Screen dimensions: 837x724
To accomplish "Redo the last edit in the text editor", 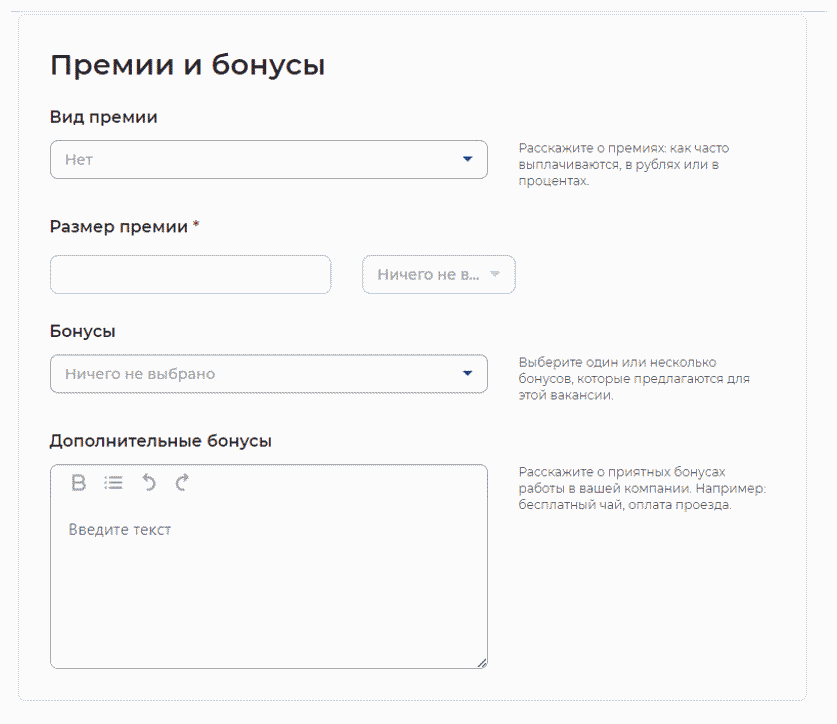I will pyautogui.click(x=181, y=483).
